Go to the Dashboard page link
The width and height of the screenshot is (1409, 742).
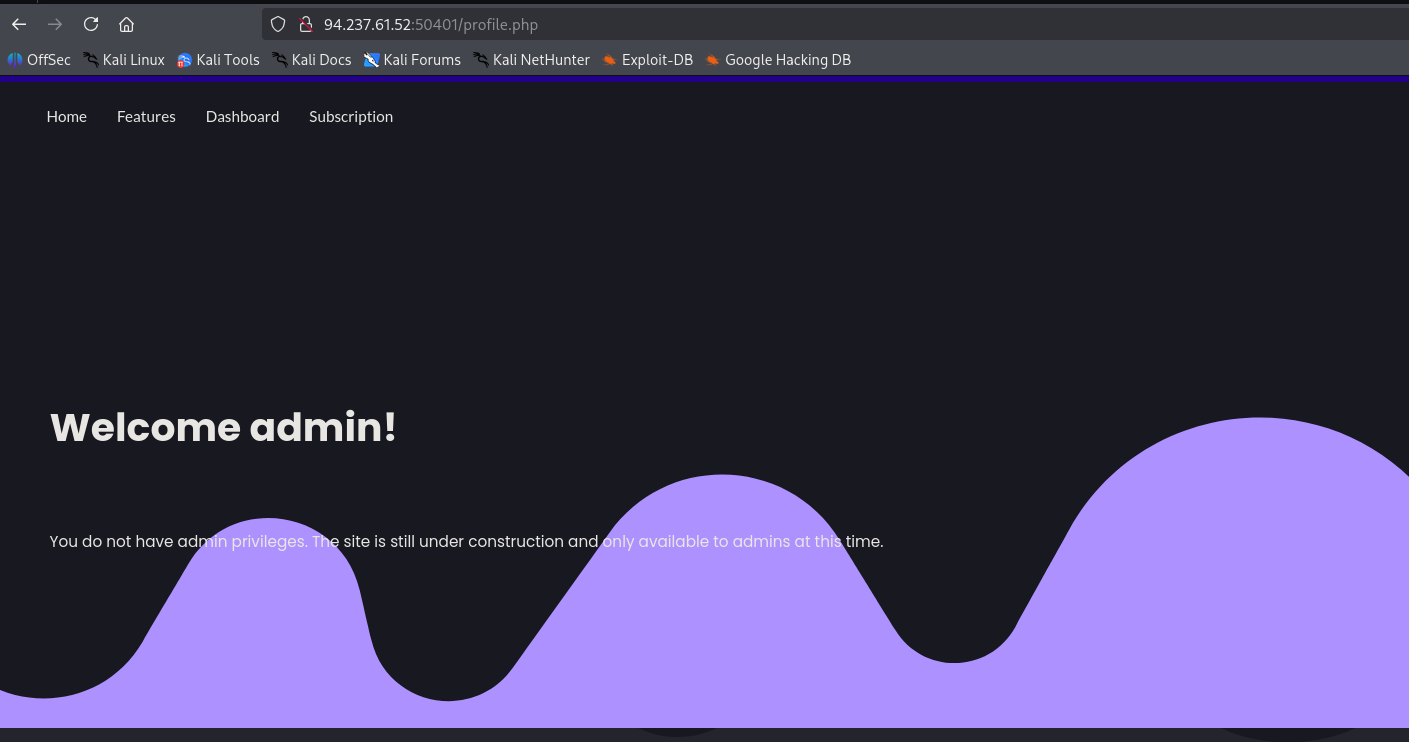(x=242, y=117)
